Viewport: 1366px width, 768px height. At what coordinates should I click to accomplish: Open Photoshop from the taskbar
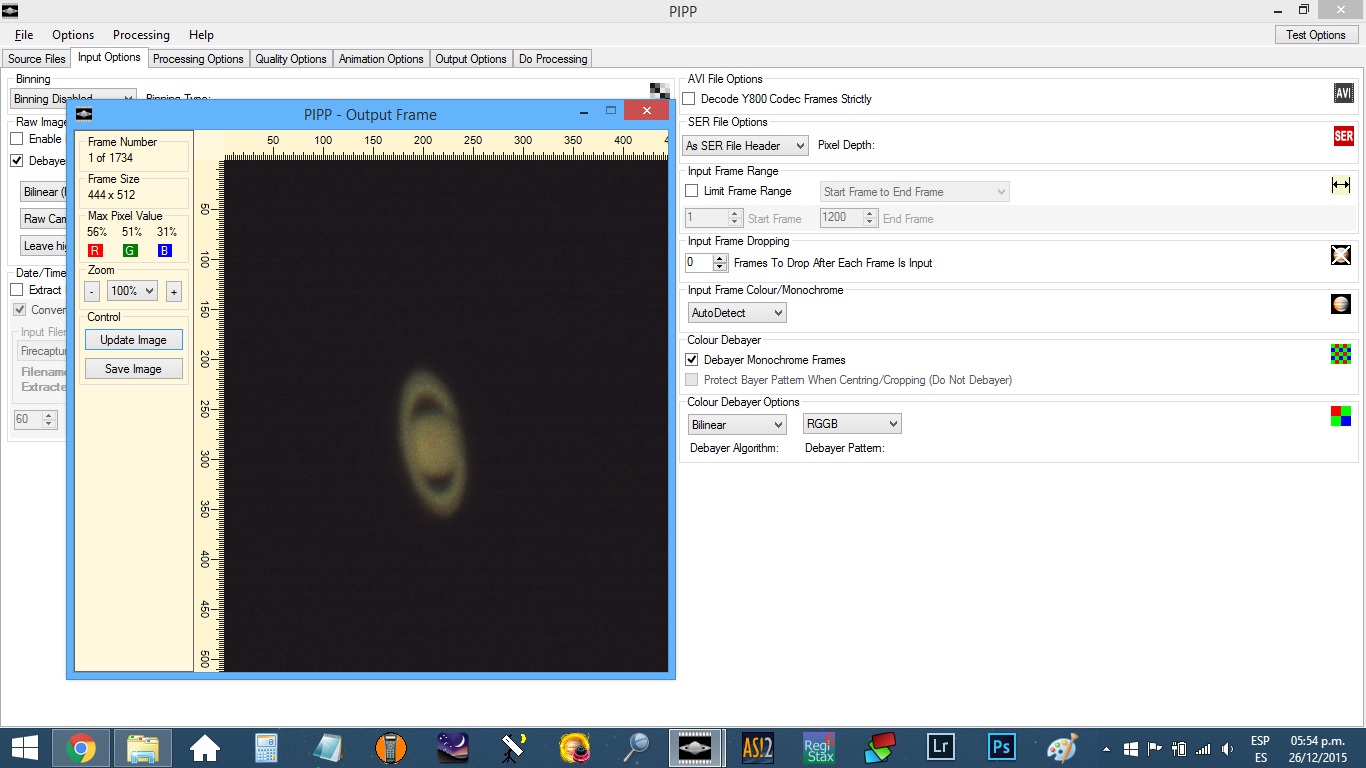pos(1001,748)
